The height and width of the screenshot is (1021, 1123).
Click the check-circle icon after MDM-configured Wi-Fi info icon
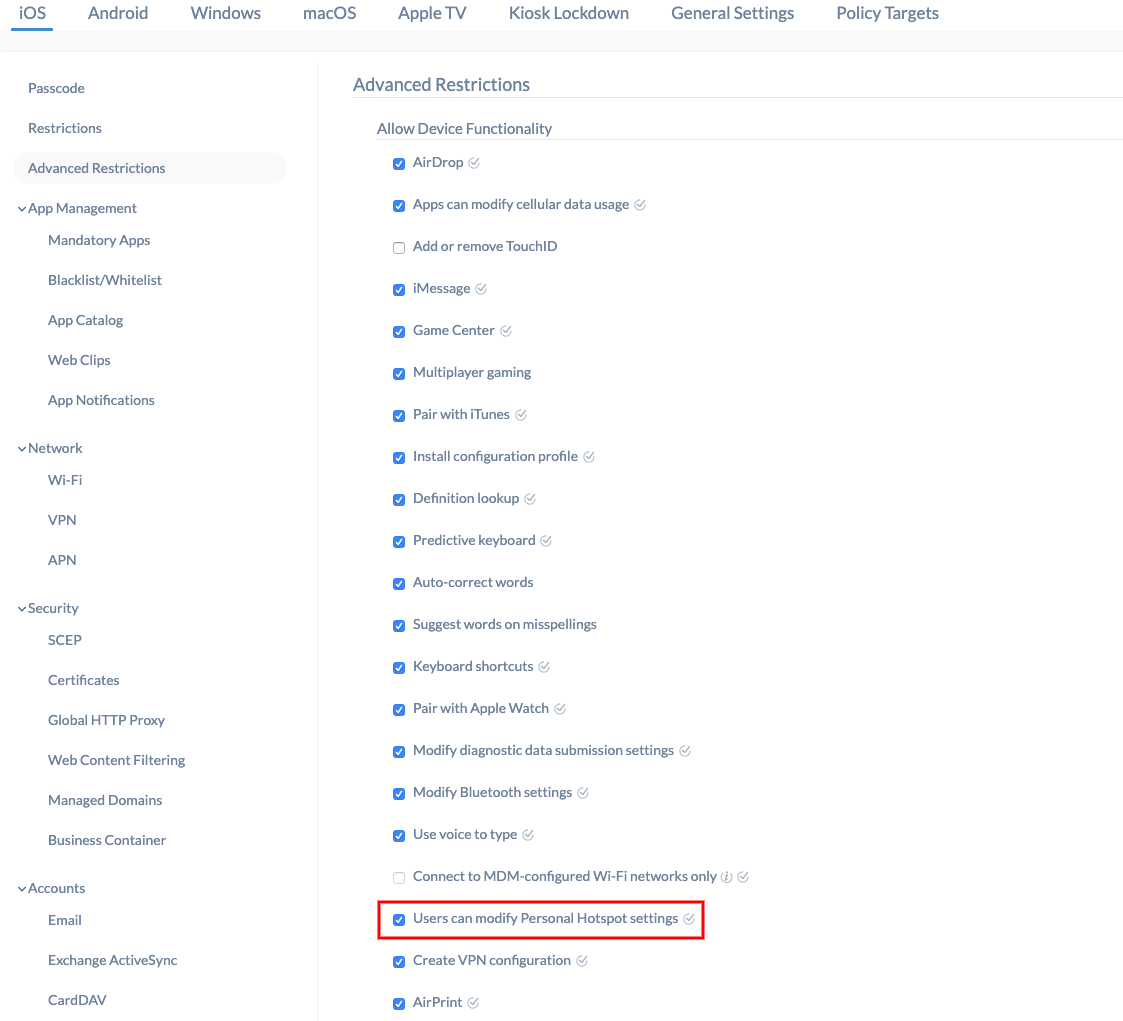pyautogui.click(x=743, y=877)
